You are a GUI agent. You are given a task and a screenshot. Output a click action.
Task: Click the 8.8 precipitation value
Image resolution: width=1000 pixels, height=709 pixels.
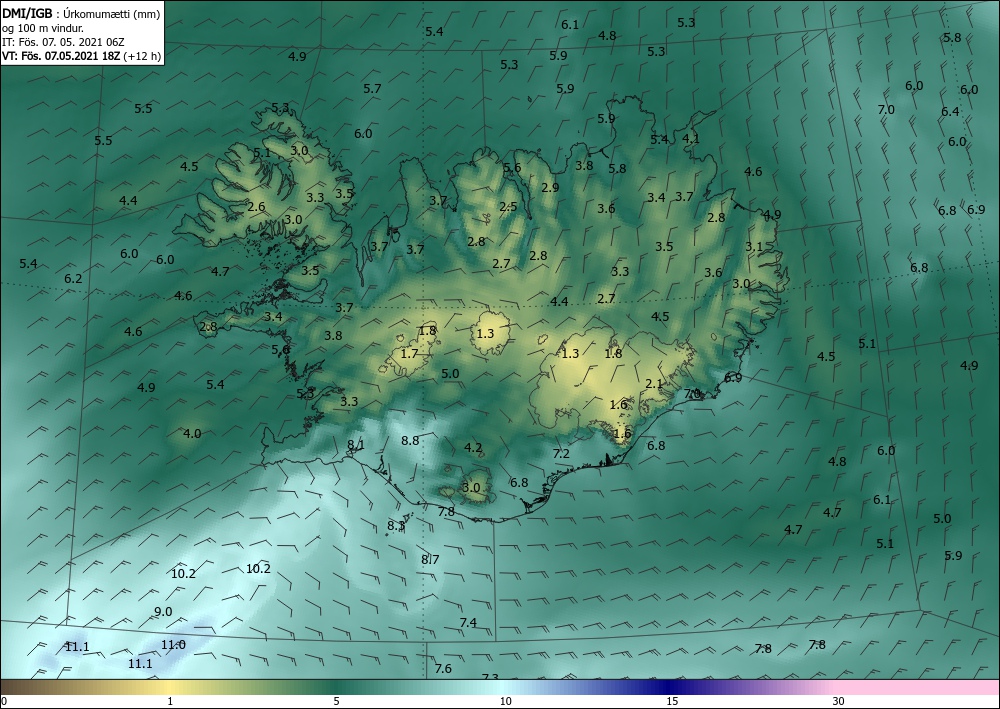(x=410, y=440)
